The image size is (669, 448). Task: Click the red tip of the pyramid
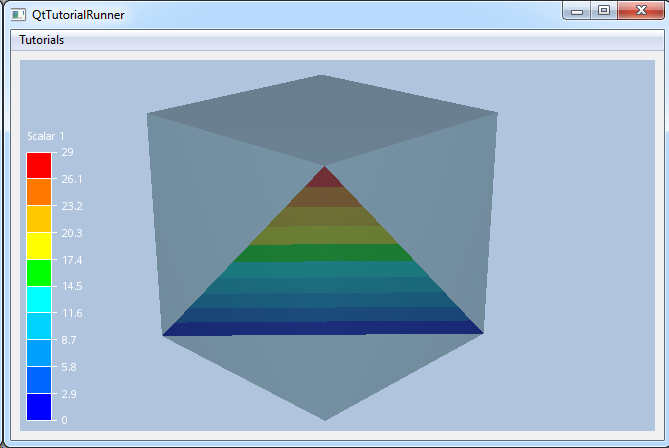(x=323, y=178)
